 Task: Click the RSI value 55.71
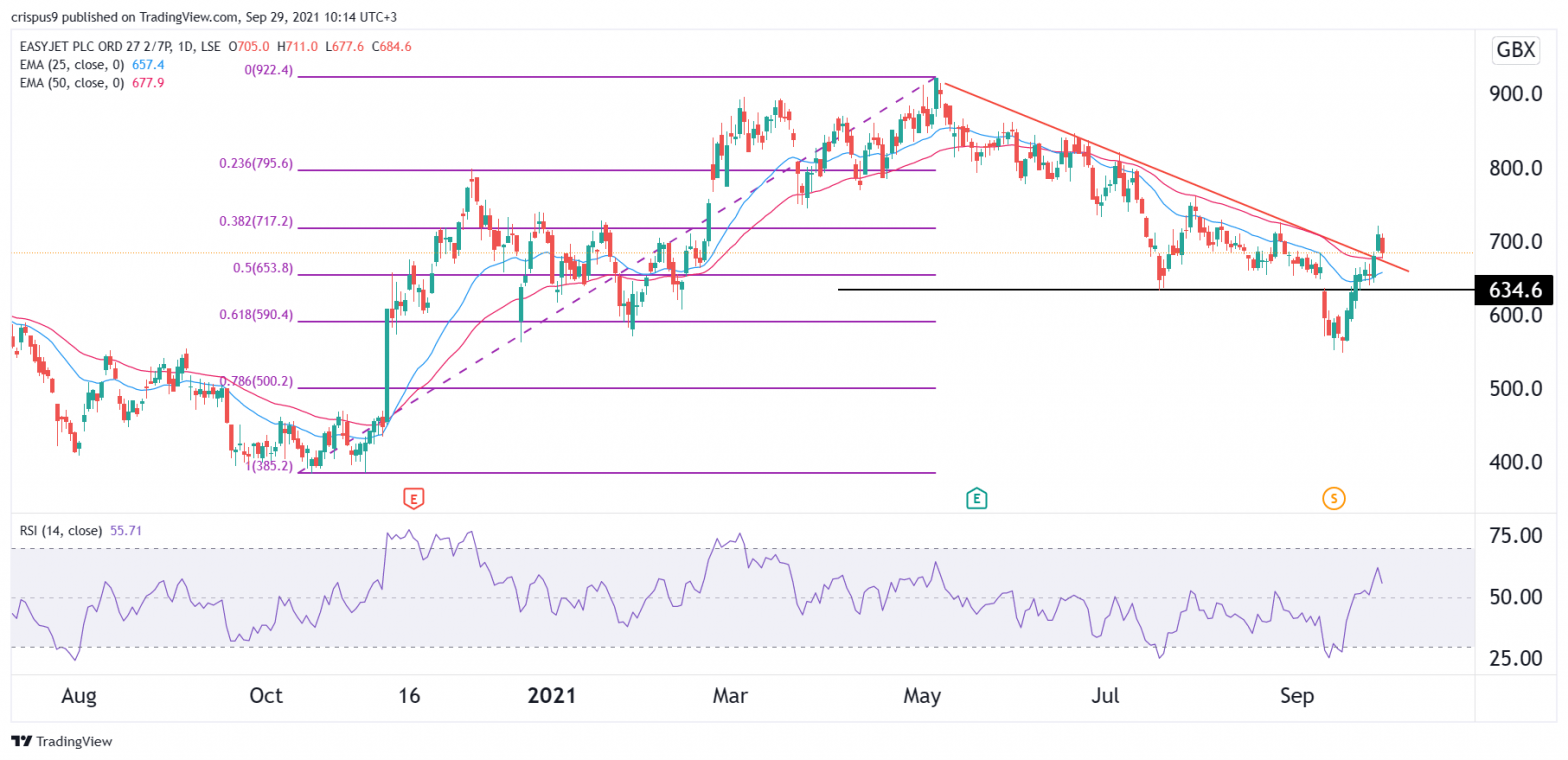(x=126, y=531)
